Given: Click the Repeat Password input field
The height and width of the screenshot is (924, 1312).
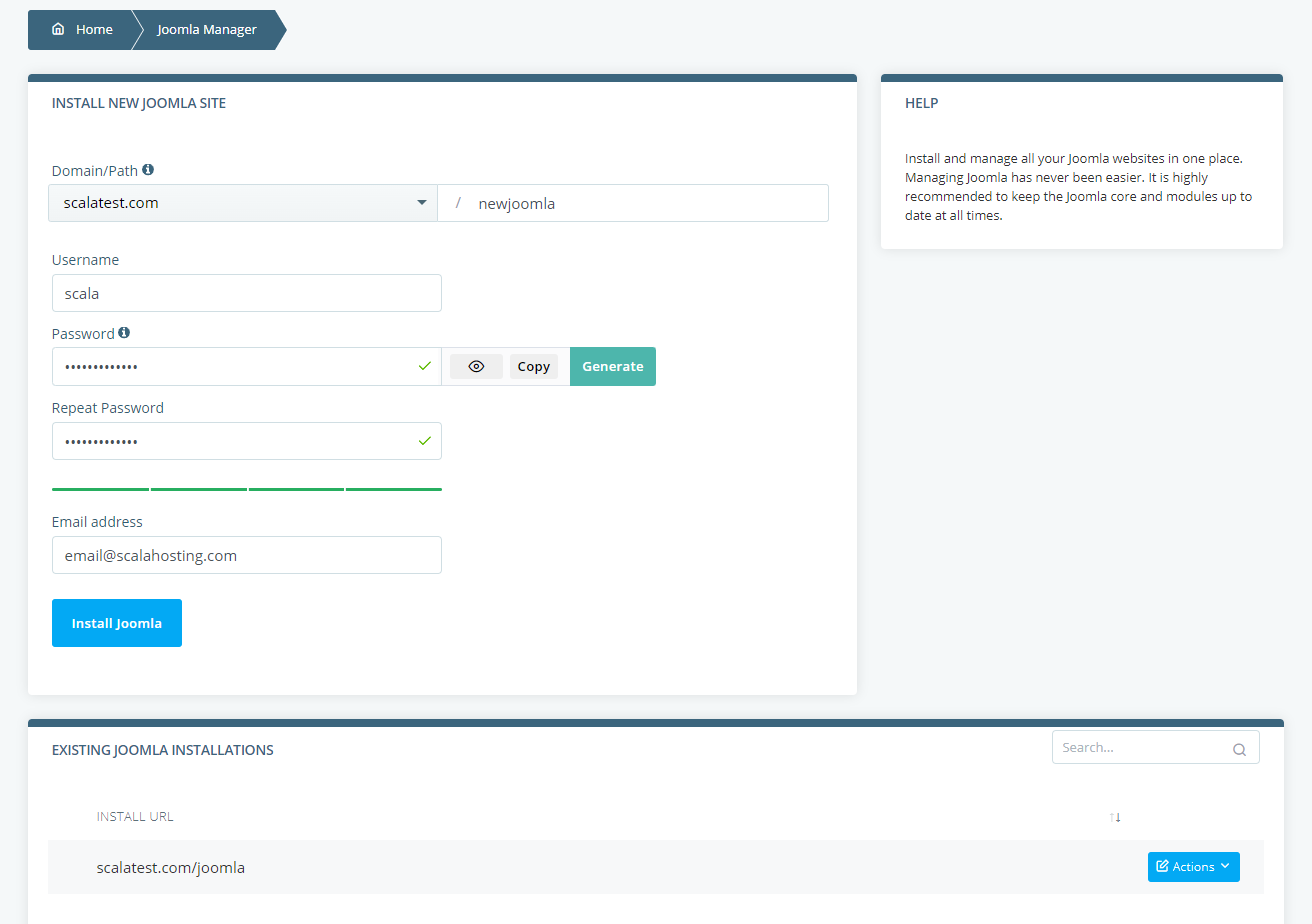Looking at the screenshot, I should [247, 441].
